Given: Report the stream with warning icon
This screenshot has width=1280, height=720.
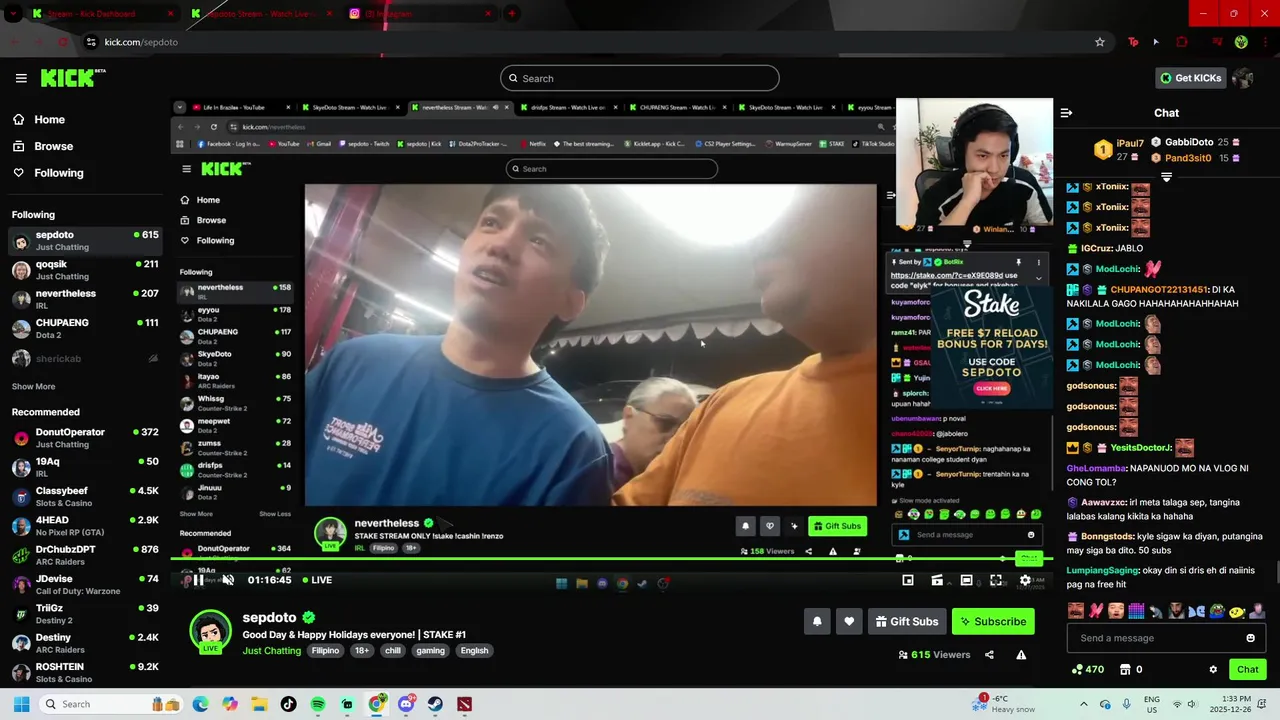Looking at the screenshot, I should coord(1021,655).
